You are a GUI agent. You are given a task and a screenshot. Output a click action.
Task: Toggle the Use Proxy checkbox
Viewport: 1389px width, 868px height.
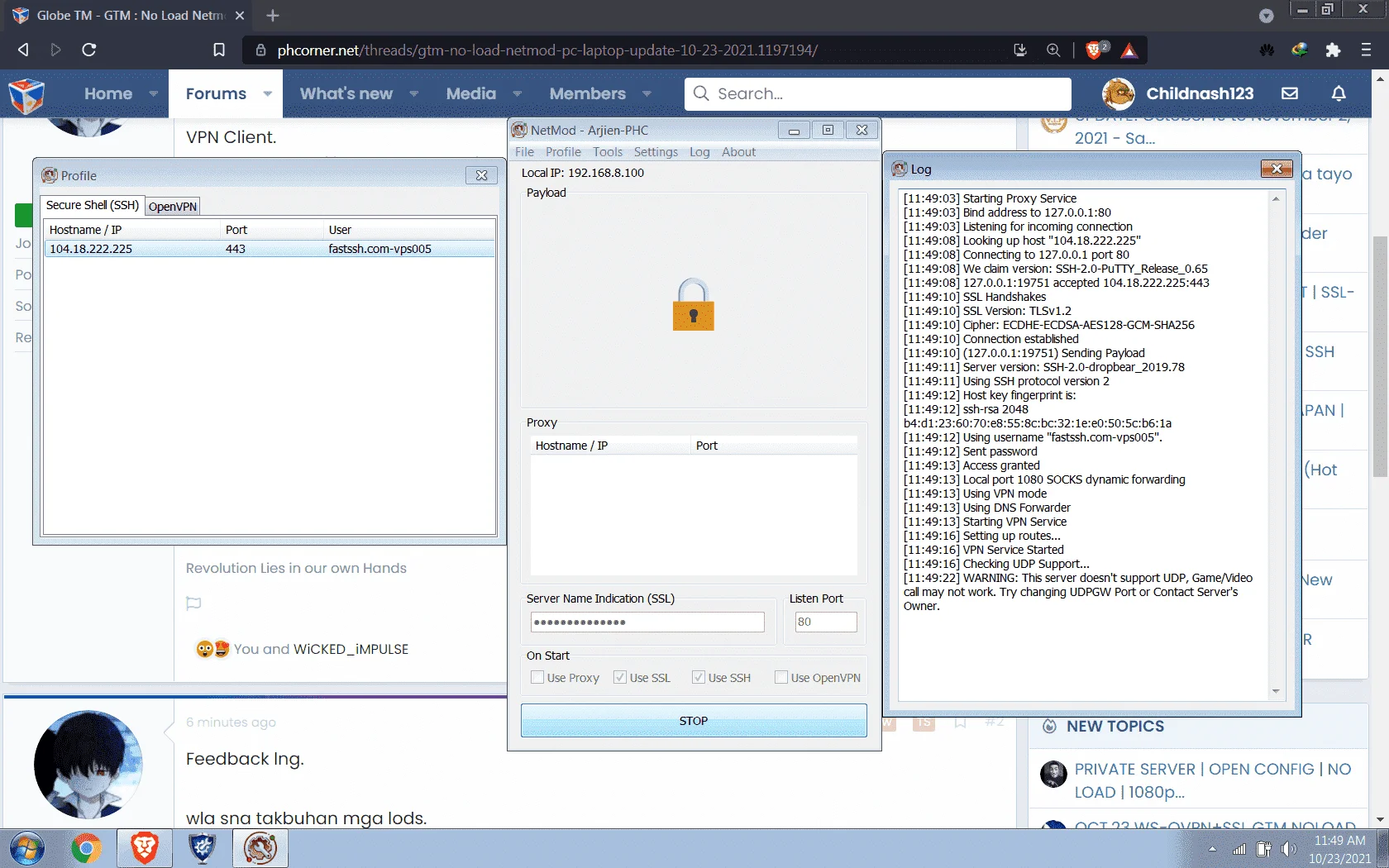click(537, 677)
